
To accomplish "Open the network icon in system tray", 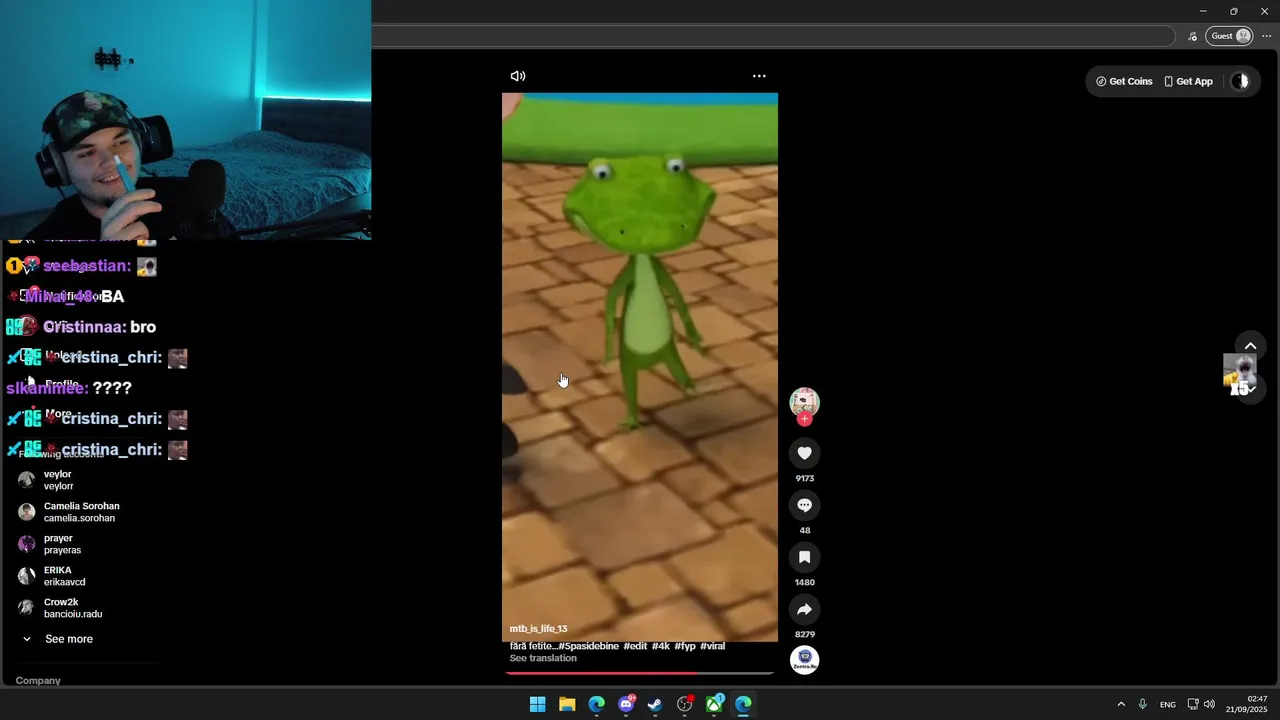I will (1192, 704).
